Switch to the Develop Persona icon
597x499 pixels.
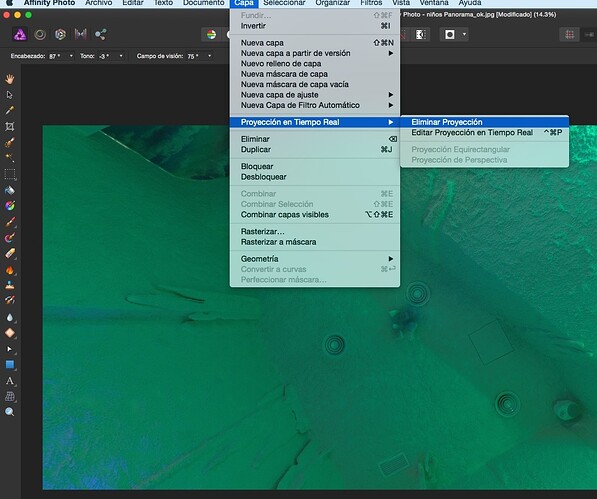(60, 35)
